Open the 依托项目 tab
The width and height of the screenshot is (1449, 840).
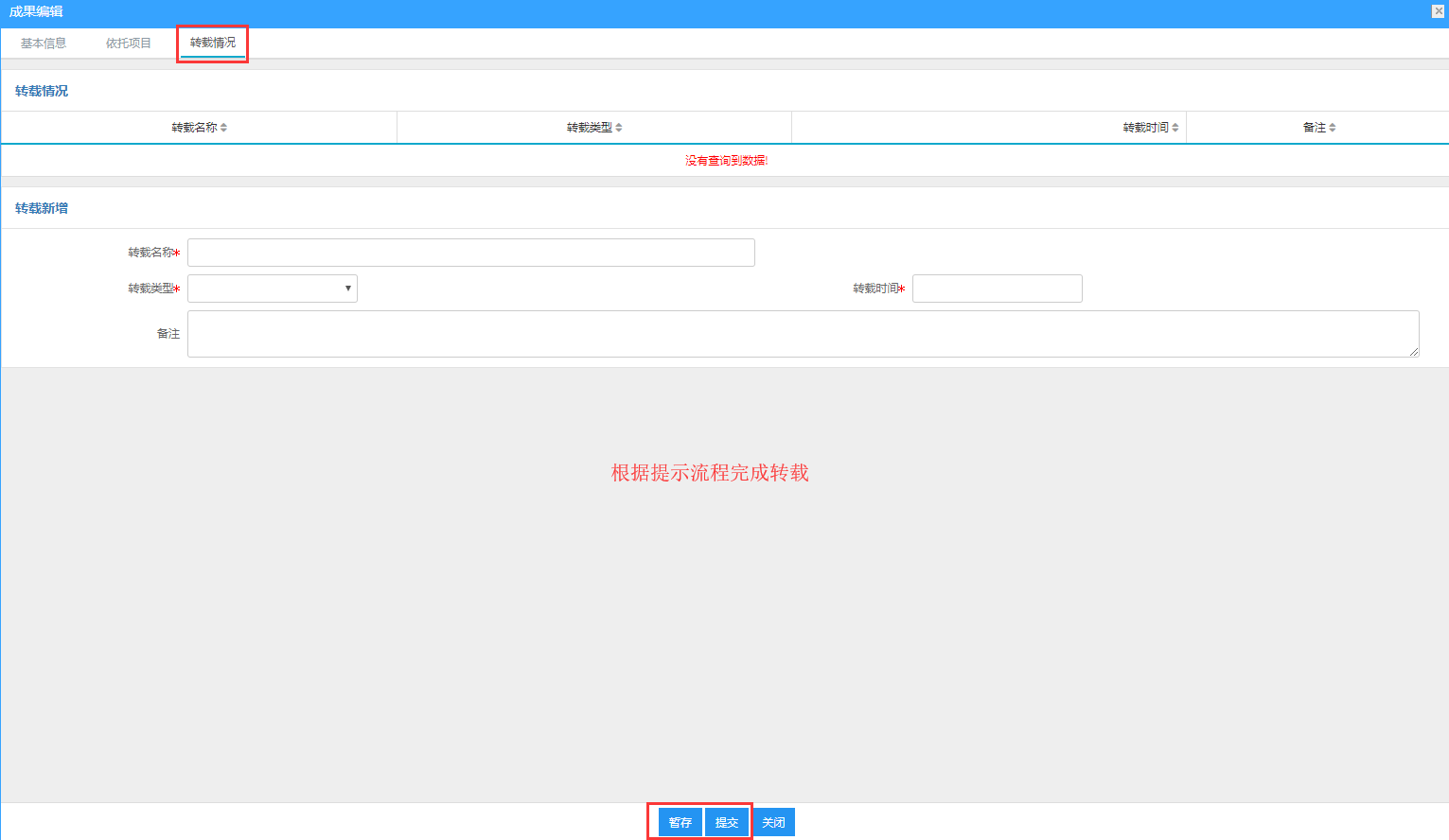click(129, 44)
